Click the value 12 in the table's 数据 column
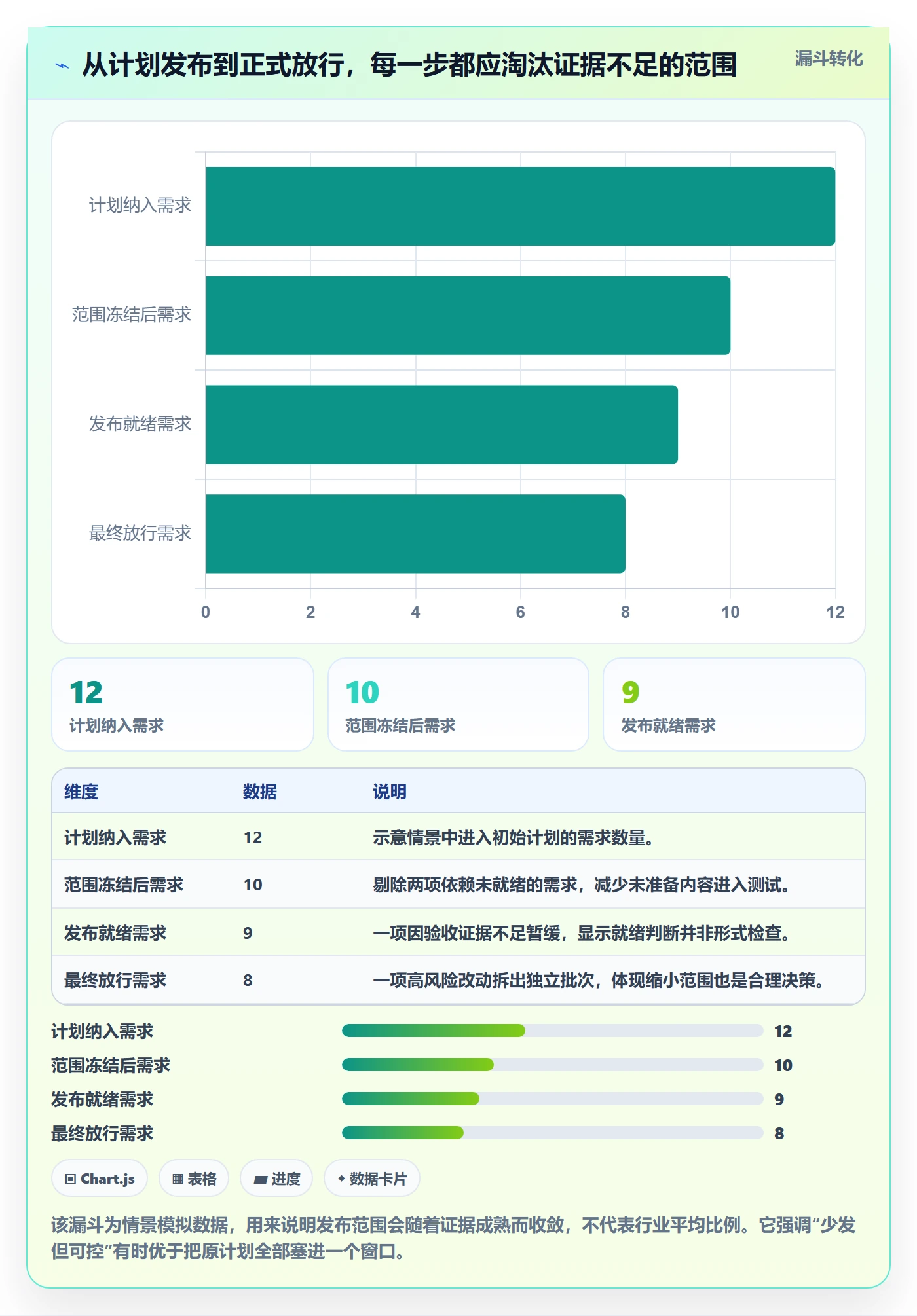The width and height of the screenshot is (917, 1316). 253,837
